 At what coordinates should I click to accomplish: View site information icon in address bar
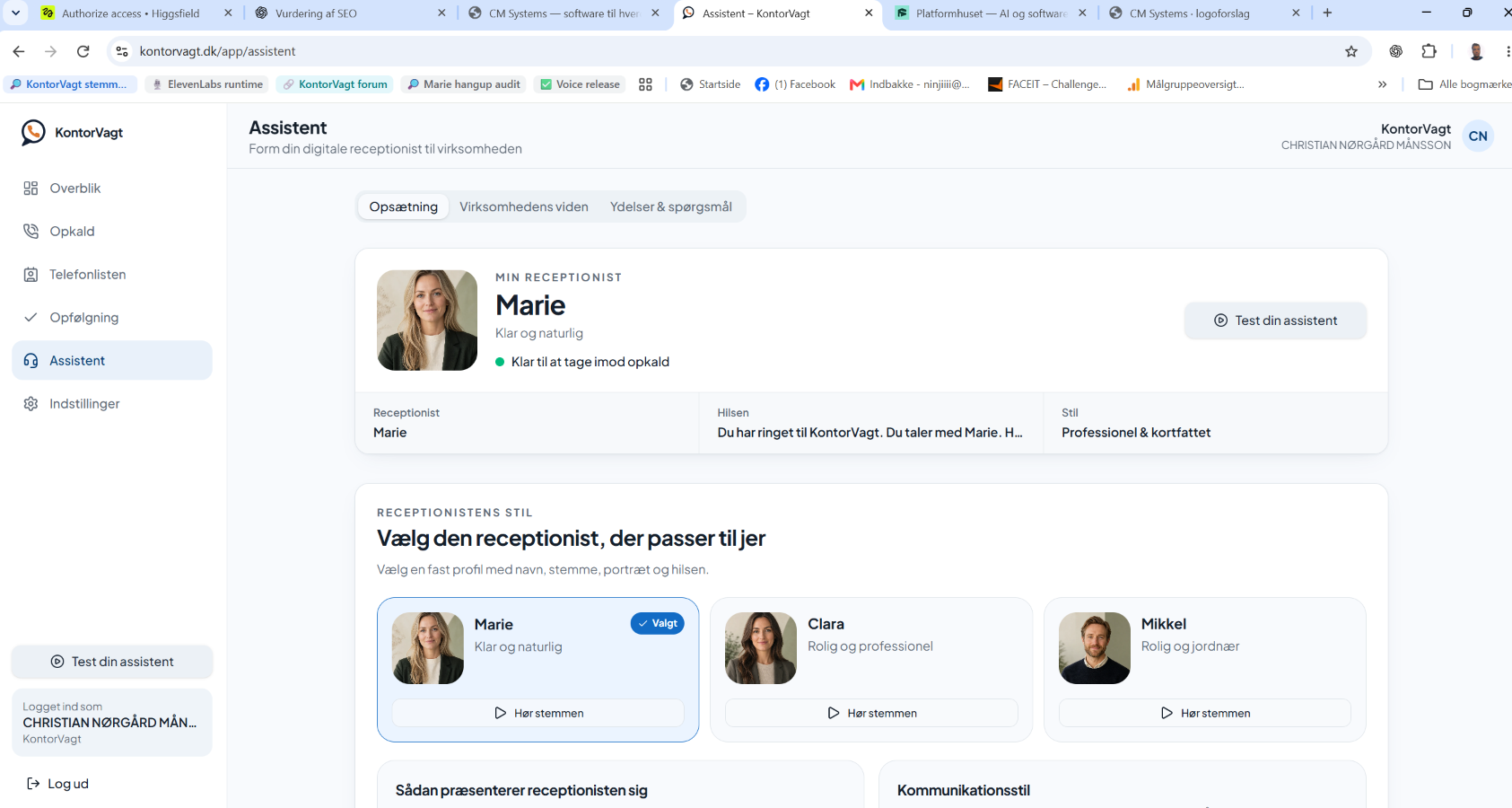pos(122,51)
